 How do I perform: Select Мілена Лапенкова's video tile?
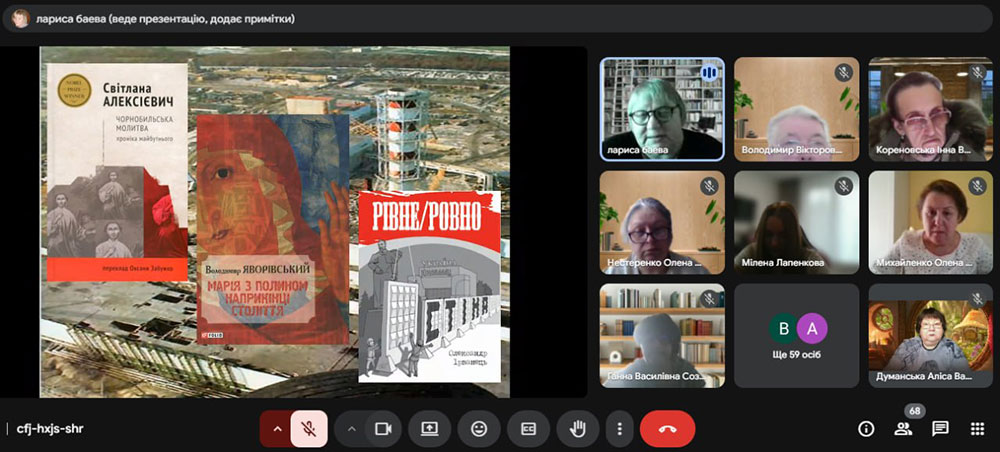pyautogui.click(x=796, y=222)
